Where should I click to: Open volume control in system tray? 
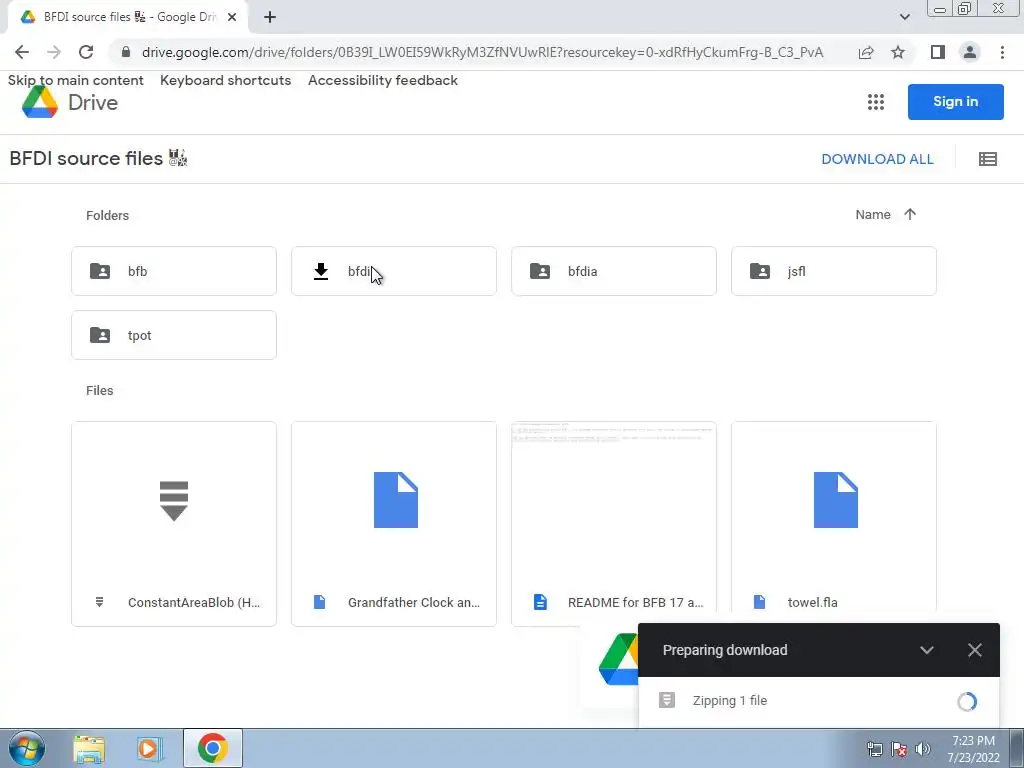[x=923, y=749]
